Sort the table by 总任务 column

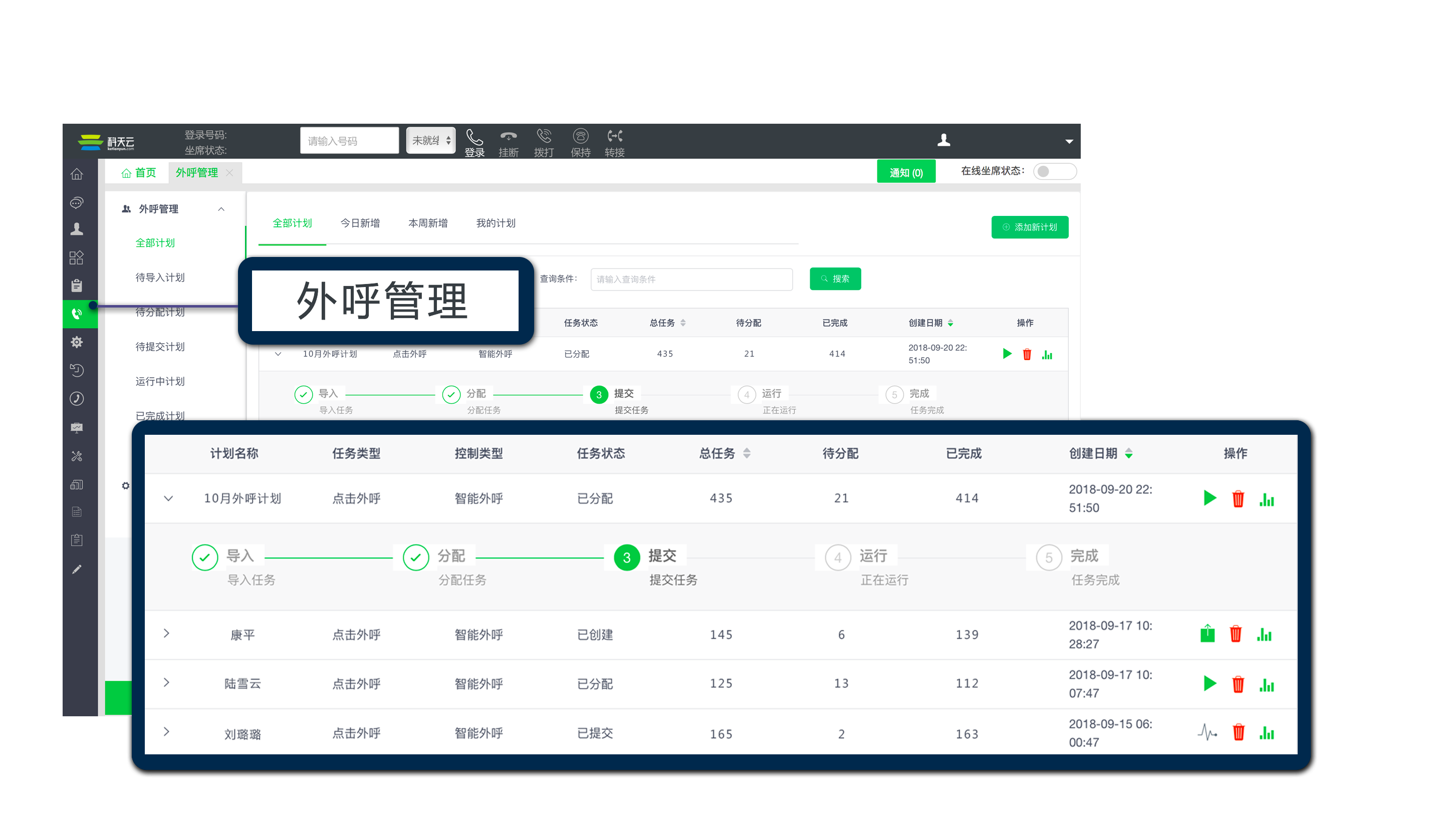tap(746, 453)
